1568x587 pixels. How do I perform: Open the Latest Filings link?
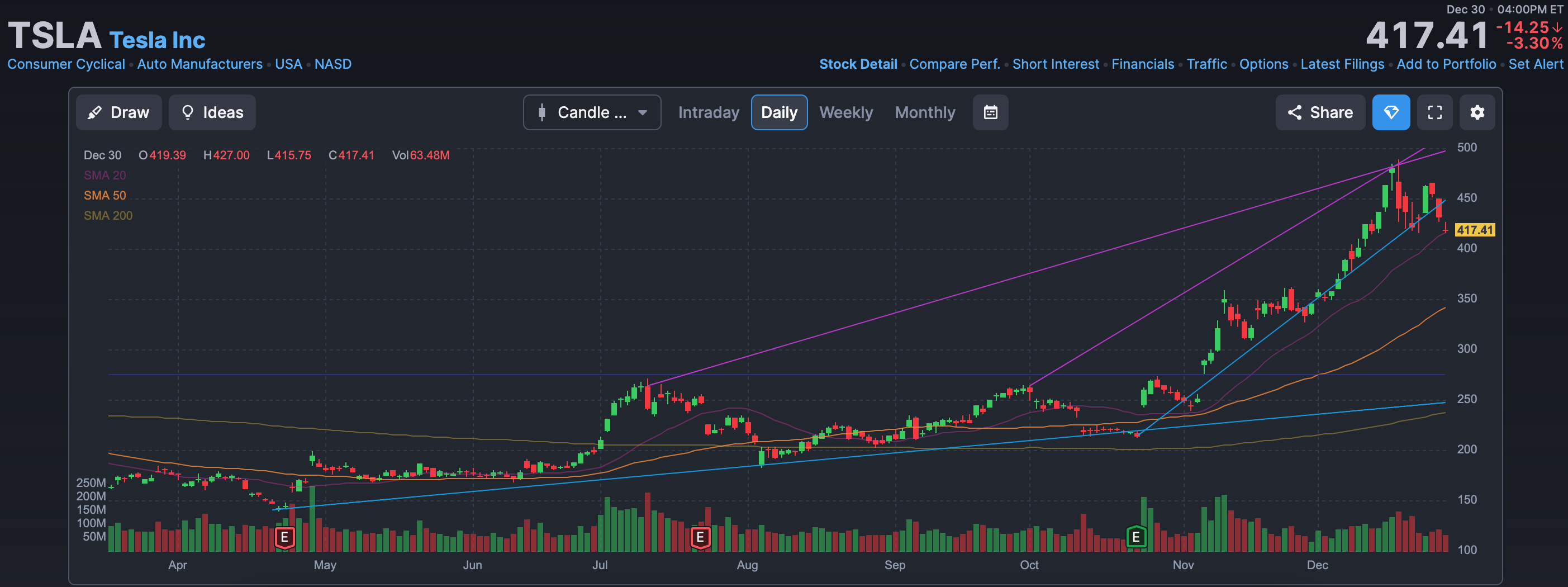click(x=1342, y=64)
